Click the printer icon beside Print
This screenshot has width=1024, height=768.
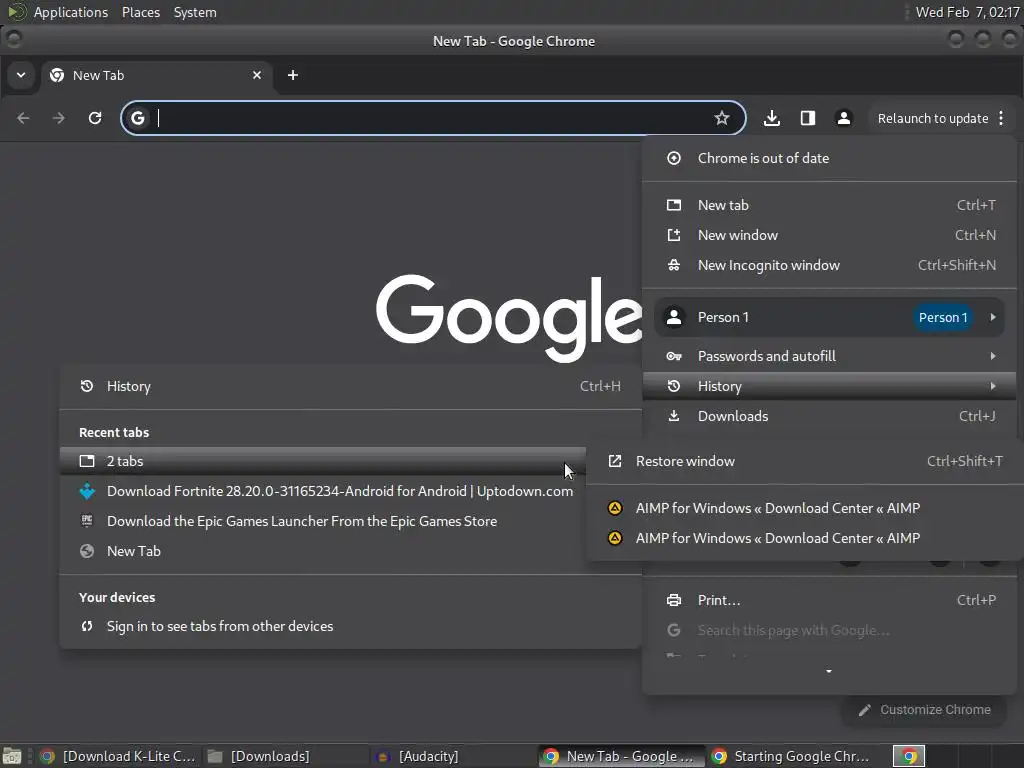[674, 600]
